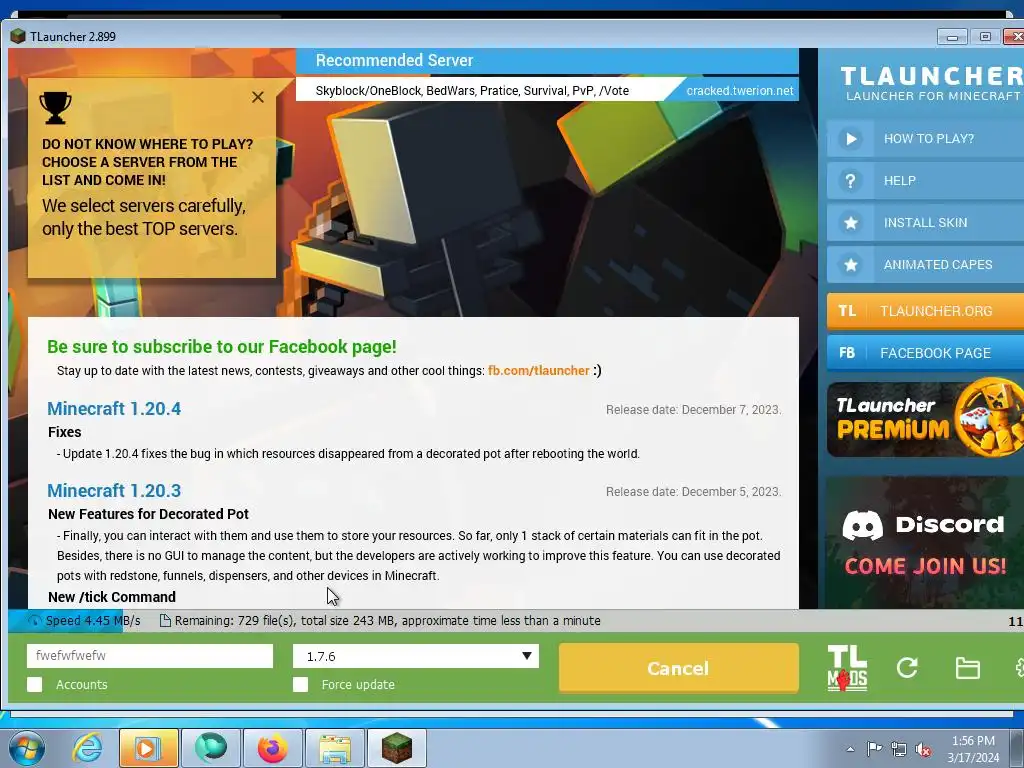The width and height of the screenshot is (1024, 768).
Task: Open the Windows Start menu orb
Action: coord(27,748)
